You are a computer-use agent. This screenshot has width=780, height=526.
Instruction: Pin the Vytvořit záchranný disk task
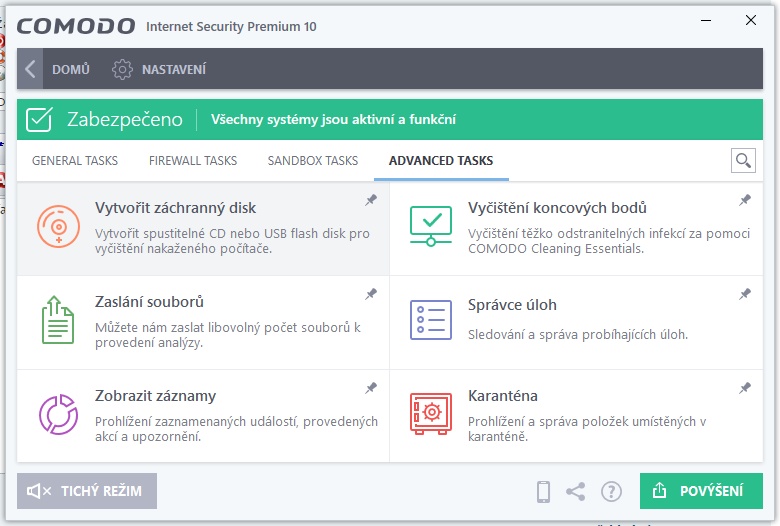(371, 200)
